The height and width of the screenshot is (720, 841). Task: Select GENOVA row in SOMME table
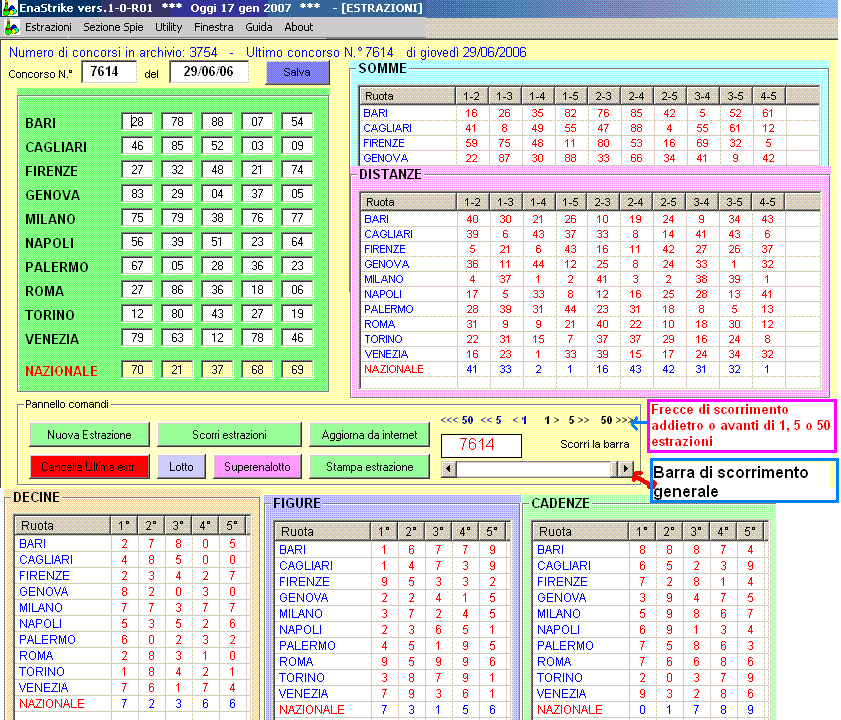point(589,158)
